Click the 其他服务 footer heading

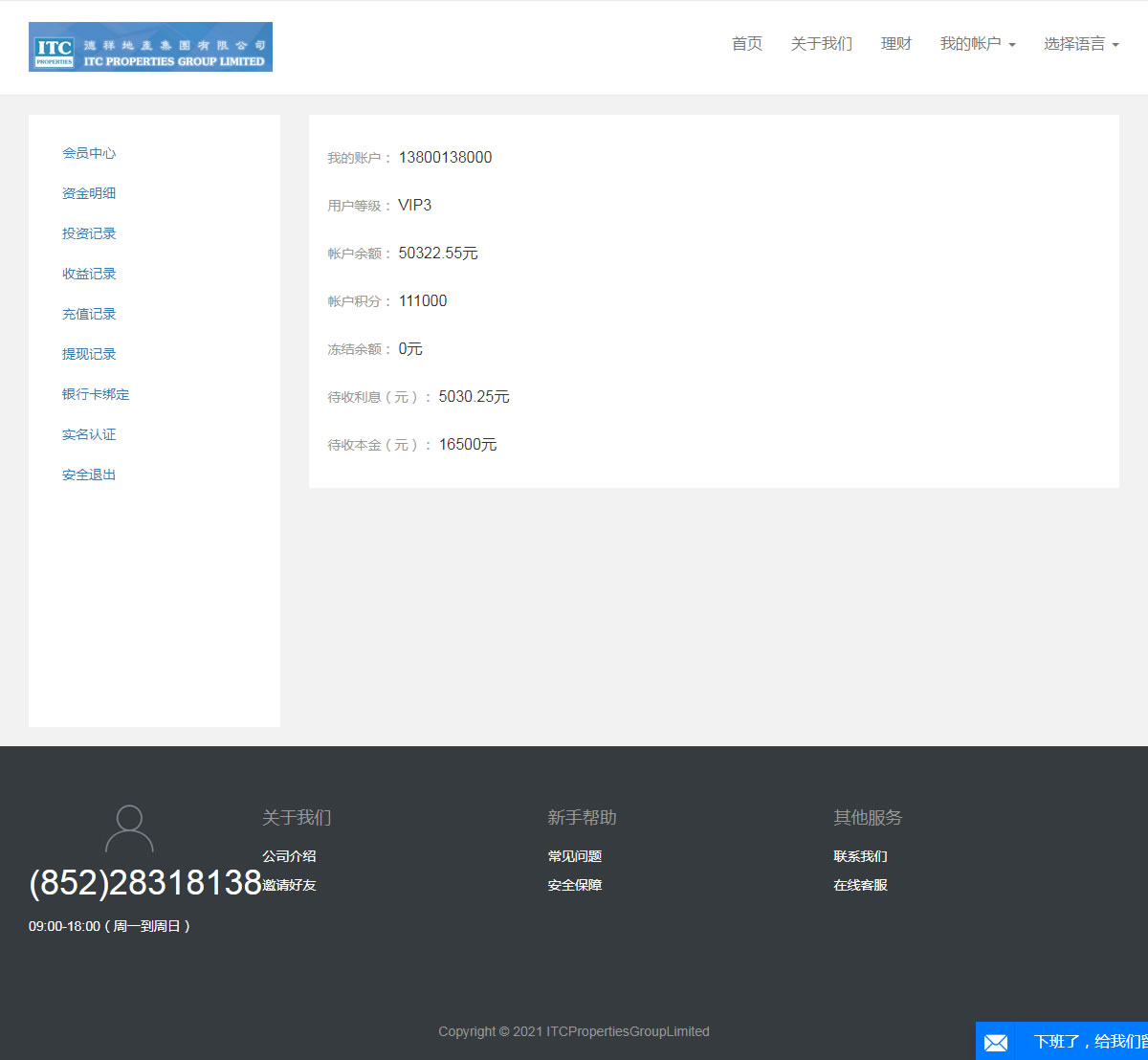click(x=868, y=817)
